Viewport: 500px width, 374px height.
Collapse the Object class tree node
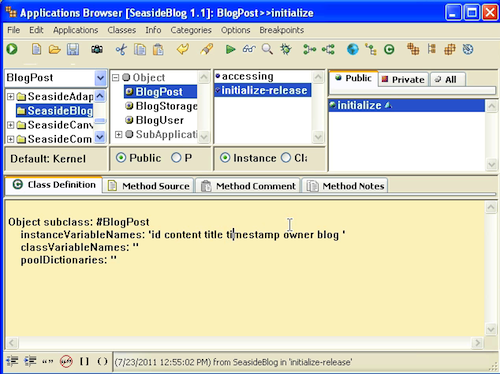(x=115, y=78)
